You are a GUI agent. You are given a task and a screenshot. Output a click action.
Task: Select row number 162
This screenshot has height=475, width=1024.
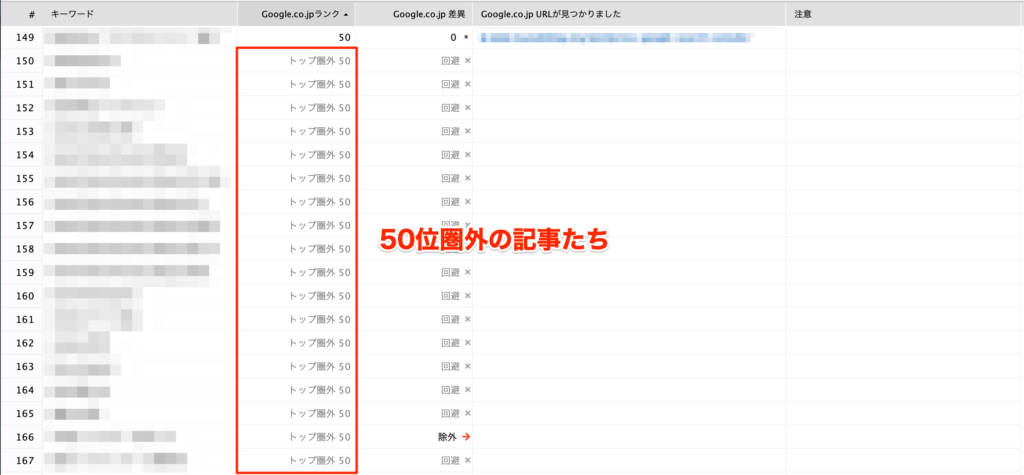click(24, 344)
